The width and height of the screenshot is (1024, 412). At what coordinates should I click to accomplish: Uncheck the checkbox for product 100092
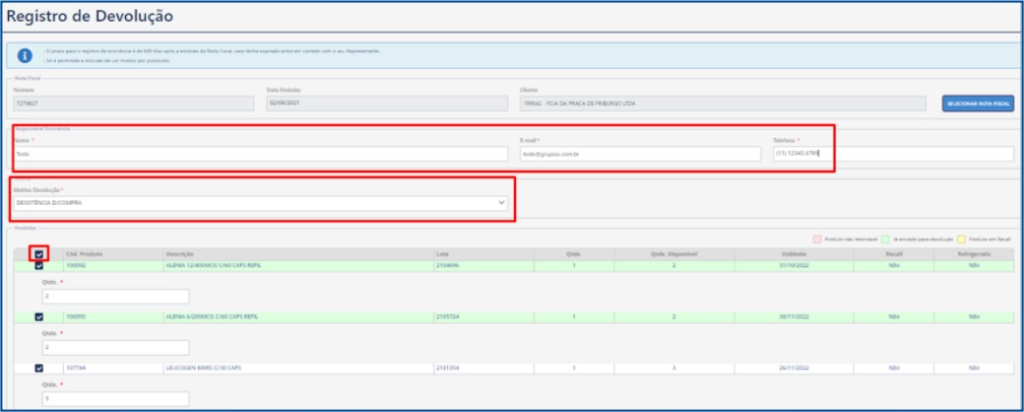(39, 266)
